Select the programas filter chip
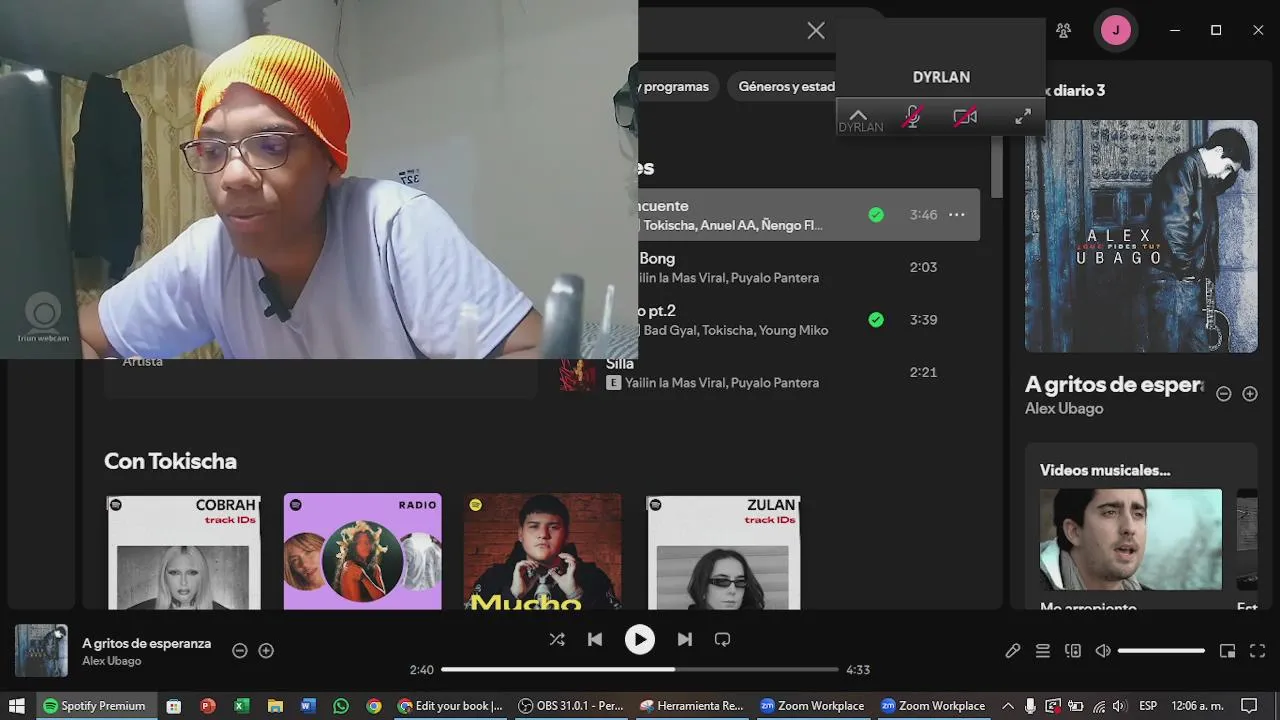Viewport: 1280px width, 720px height. [x=676, y=86]
